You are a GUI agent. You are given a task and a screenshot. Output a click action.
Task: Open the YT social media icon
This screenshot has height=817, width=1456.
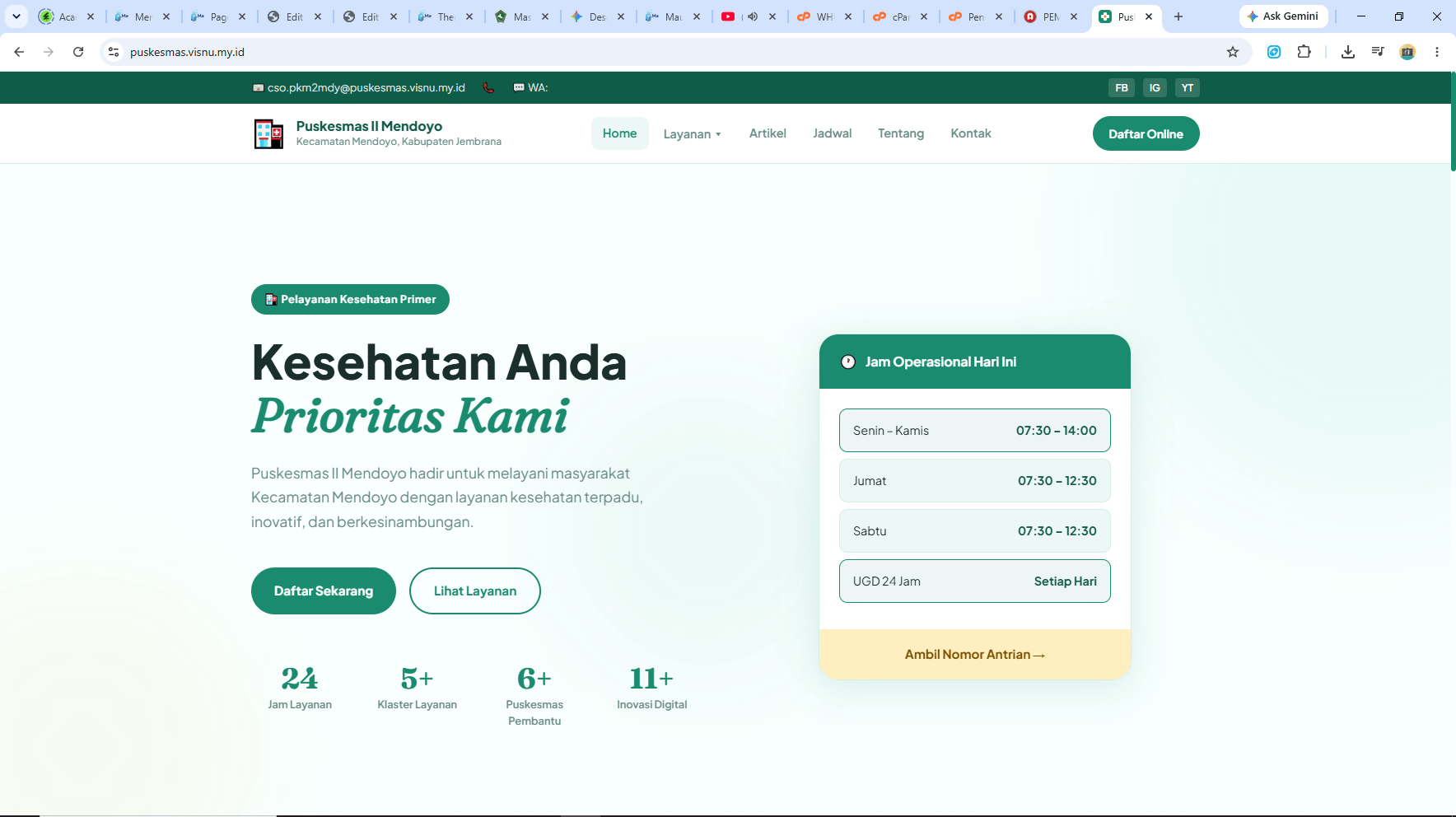point(1188,88)
